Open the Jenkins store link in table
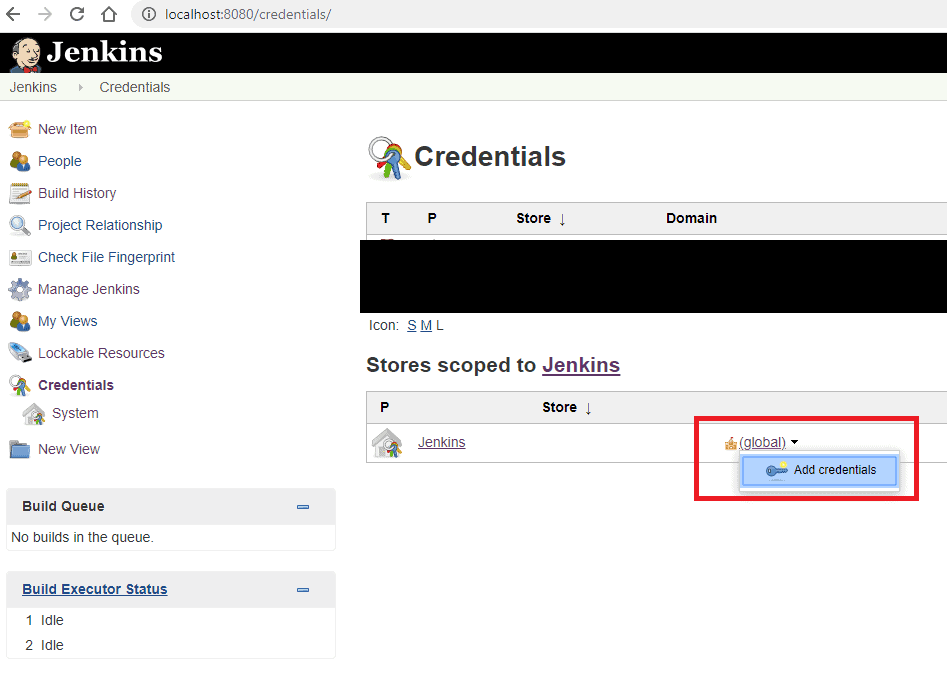The height and width of the screenshot is (683, 947). pyautogui.click(x=441, y=442)
